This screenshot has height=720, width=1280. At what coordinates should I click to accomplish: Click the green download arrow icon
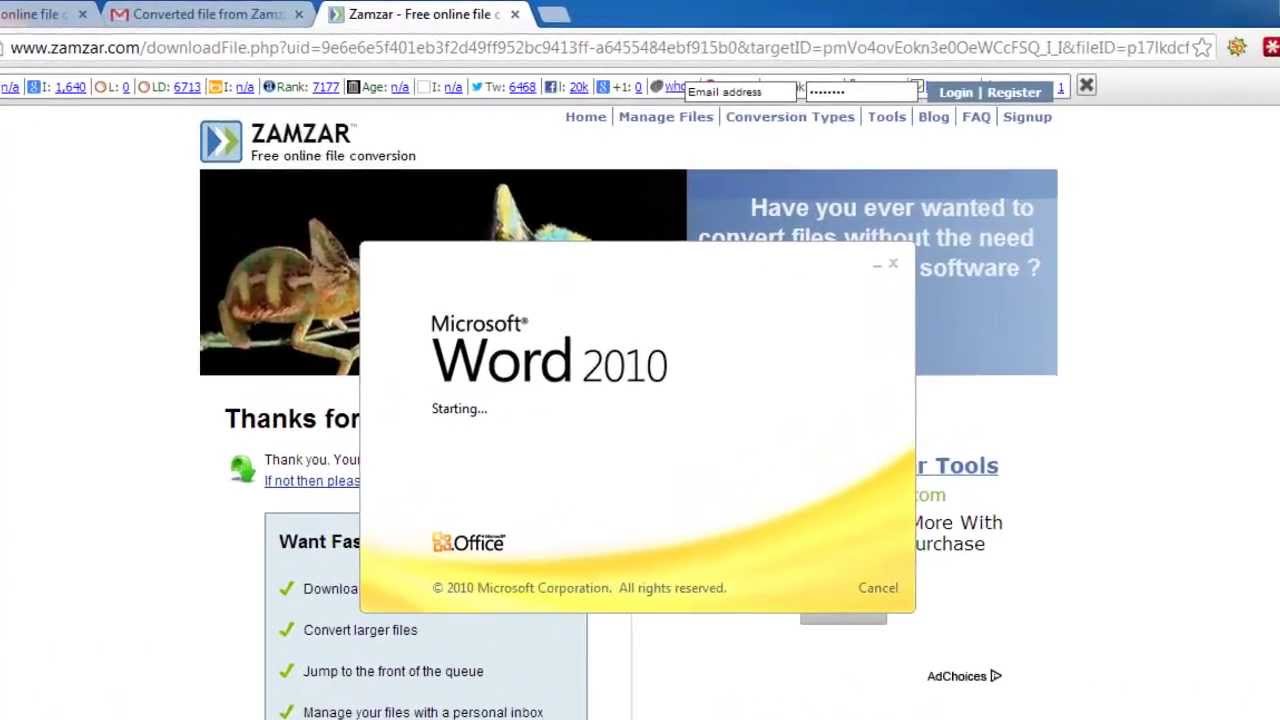tap(242, 468)
